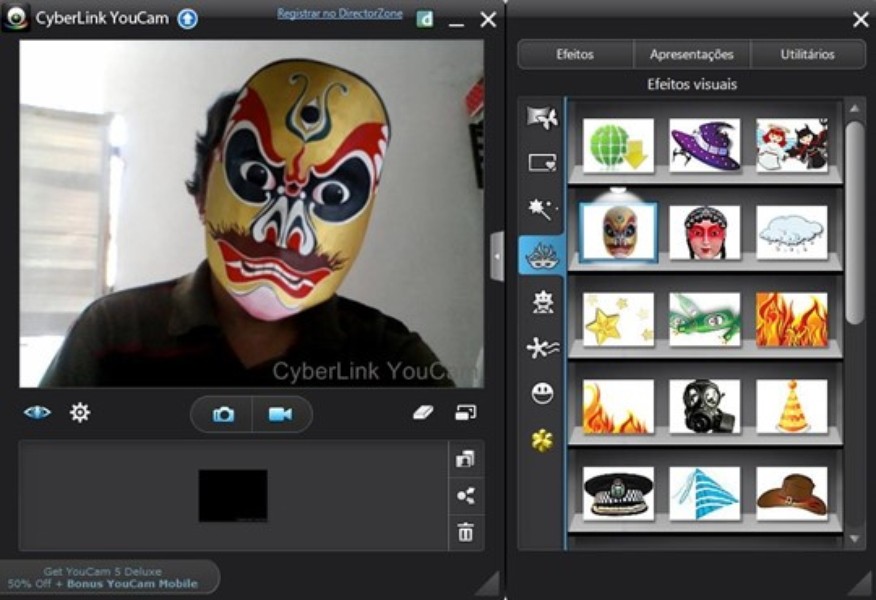Screen dimensions: 876x600
Task: Click the blue upgrade arrow icon
Action: (x=188, y=19)
